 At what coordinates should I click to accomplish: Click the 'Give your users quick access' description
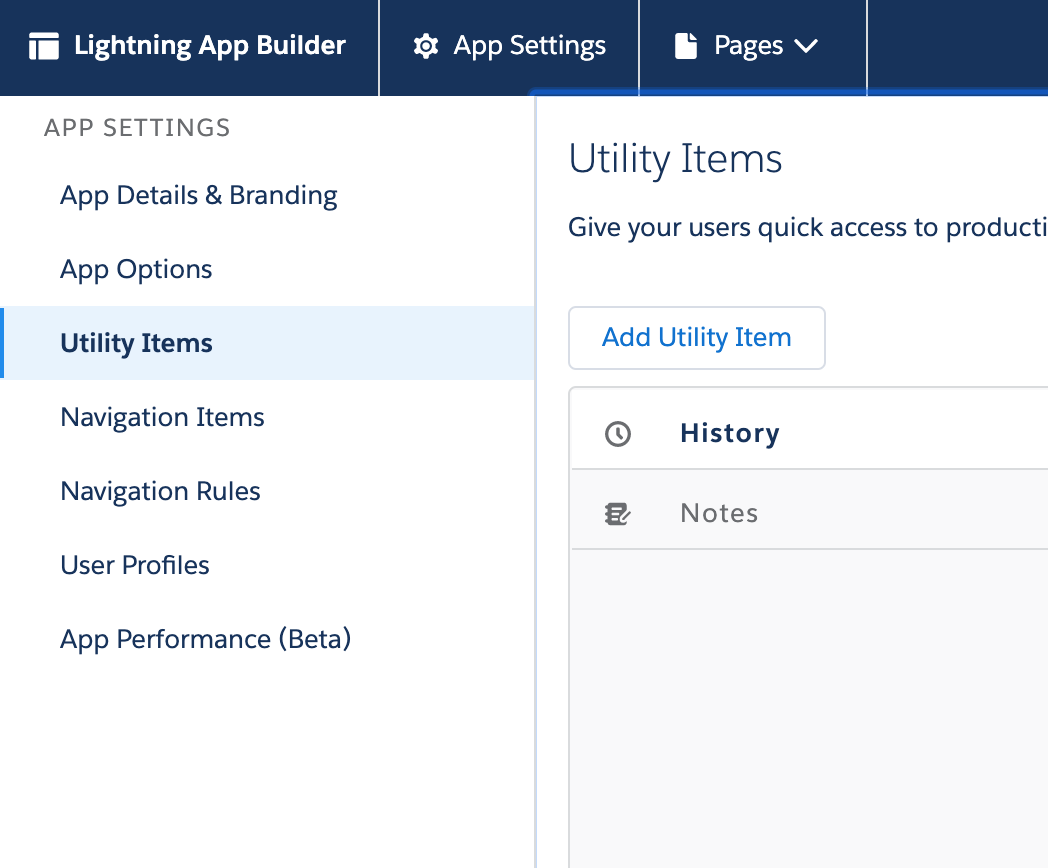click(808, 228)
